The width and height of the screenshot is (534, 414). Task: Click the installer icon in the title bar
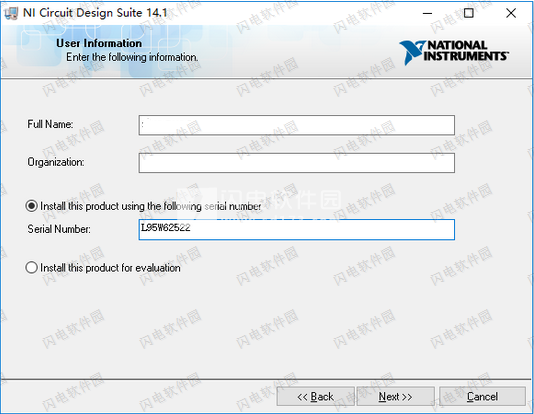tap(11, 13)
